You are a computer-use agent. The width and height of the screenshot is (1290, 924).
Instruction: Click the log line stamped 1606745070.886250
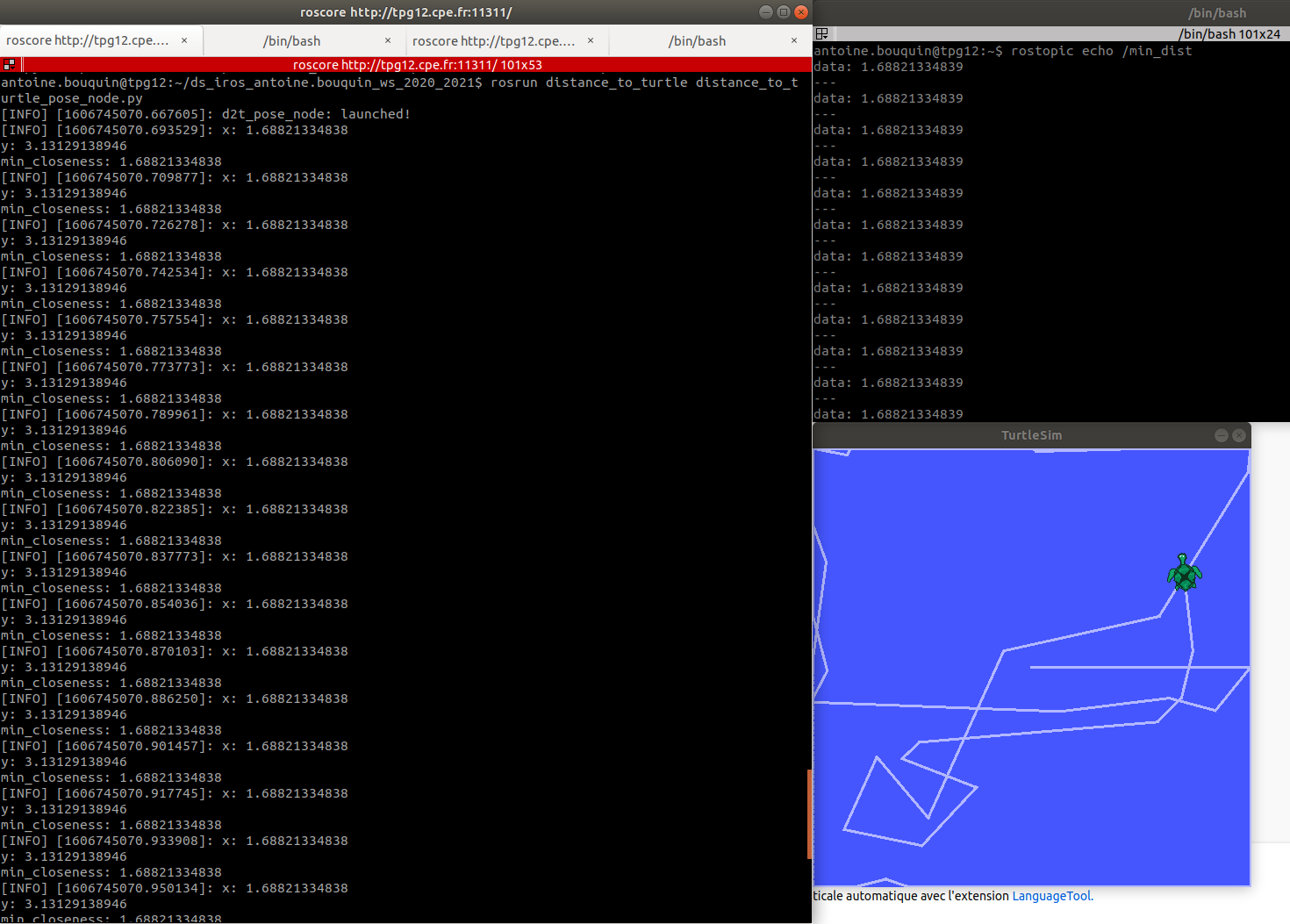[175, 698]
